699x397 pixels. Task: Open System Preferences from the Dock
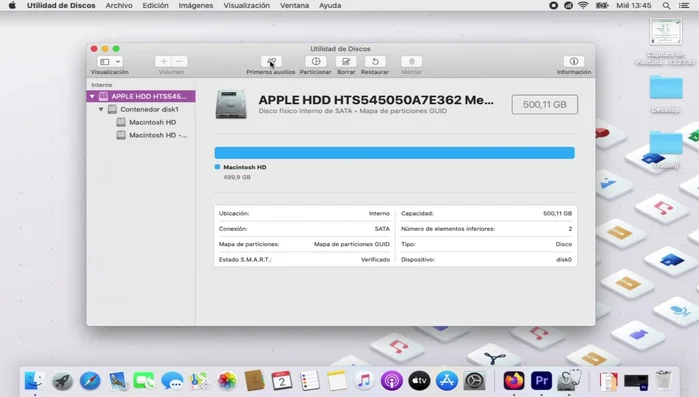[x=474, y=381]
